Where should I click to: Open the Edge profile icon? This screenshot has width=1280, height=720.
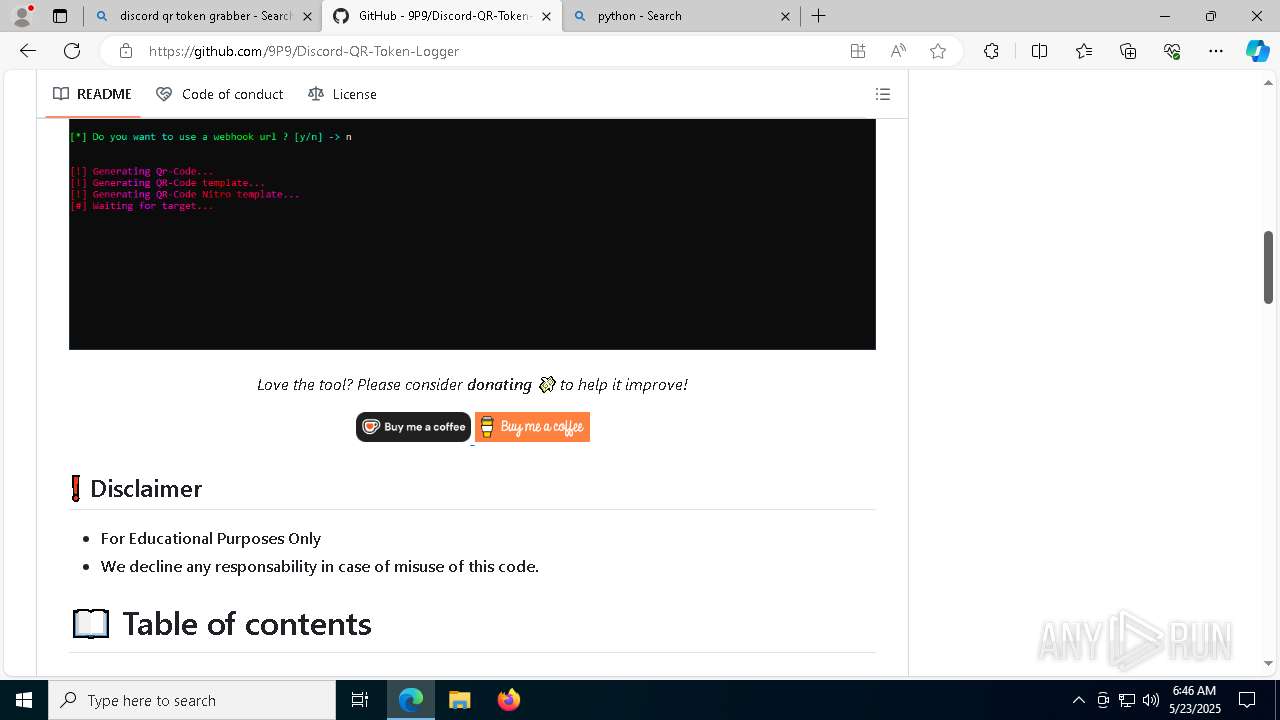(x=21, y=16)
